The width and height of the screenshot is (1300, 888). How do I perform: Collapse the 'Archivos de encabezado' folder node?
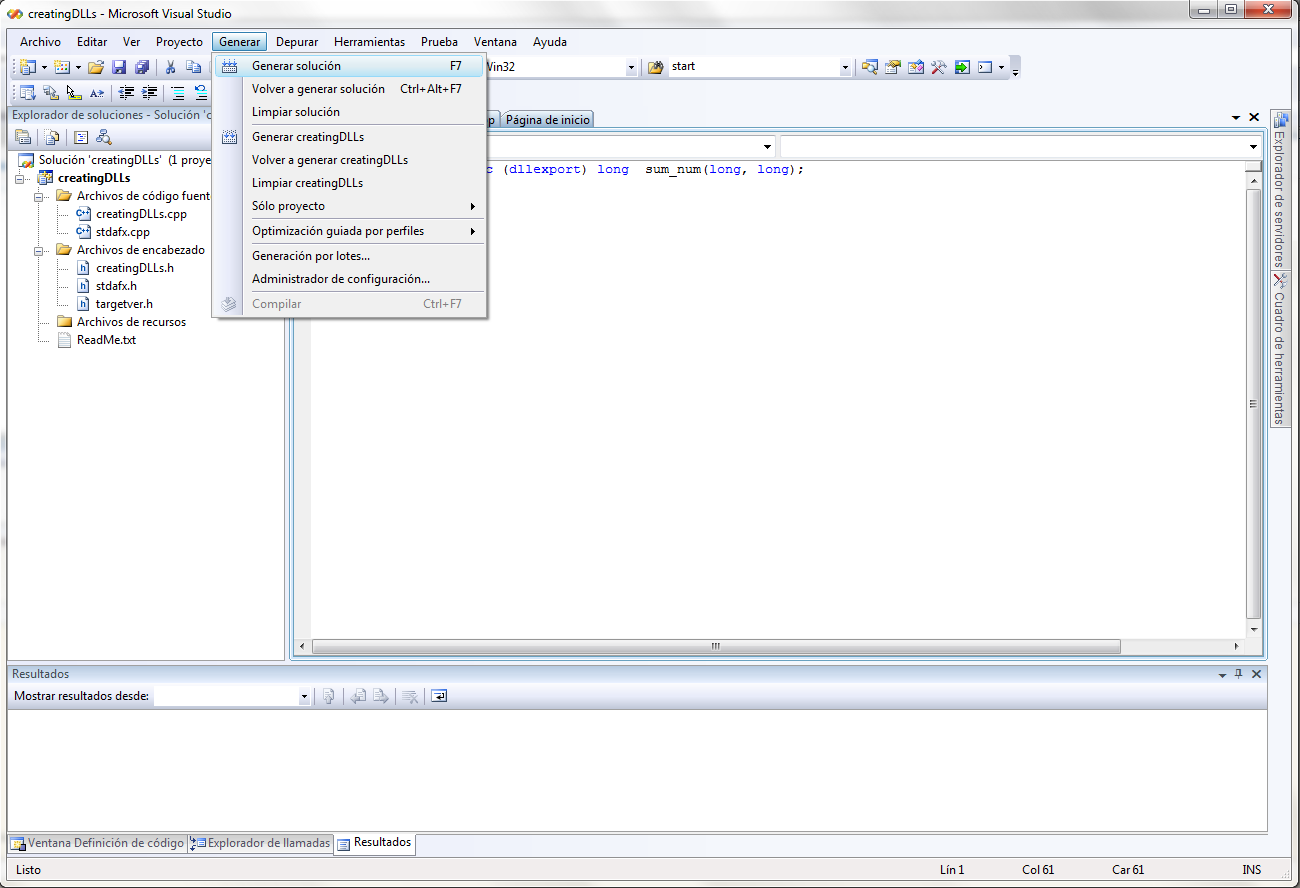click(41, 250)
